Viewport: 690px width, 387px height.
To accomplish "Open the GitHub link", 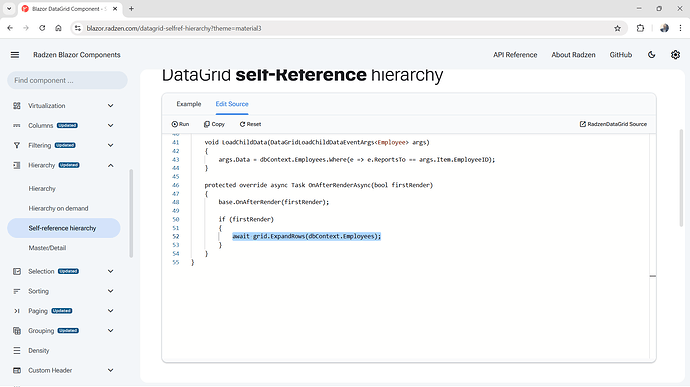I will (x=620, y=55).
